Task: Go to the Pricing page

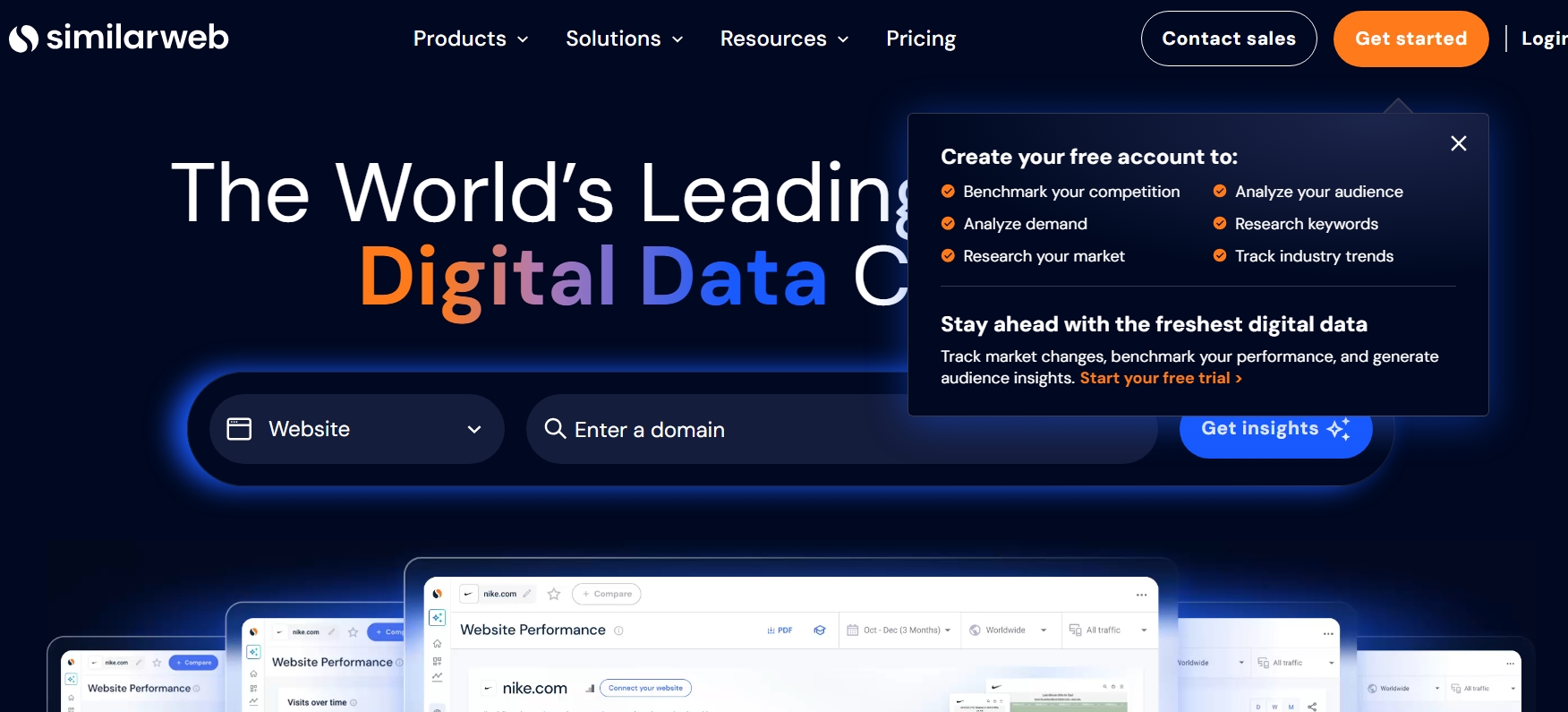Action: pos(921,39)
